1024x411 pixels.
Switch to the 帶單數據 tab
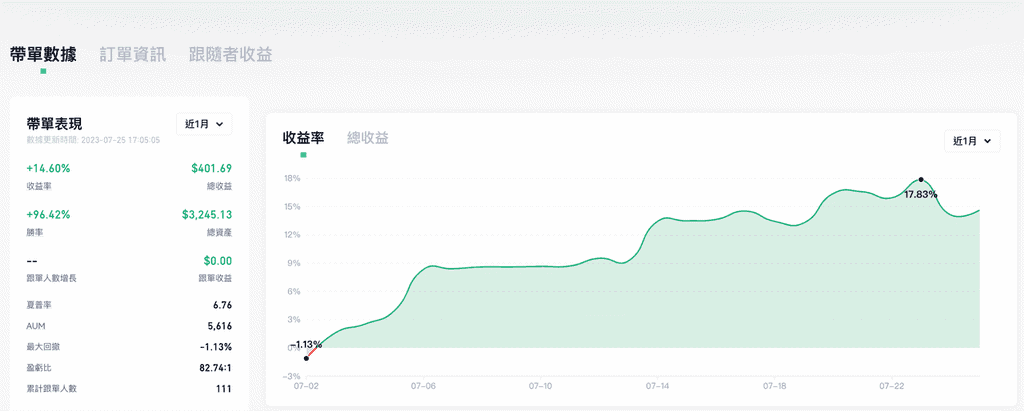(43, 54)
